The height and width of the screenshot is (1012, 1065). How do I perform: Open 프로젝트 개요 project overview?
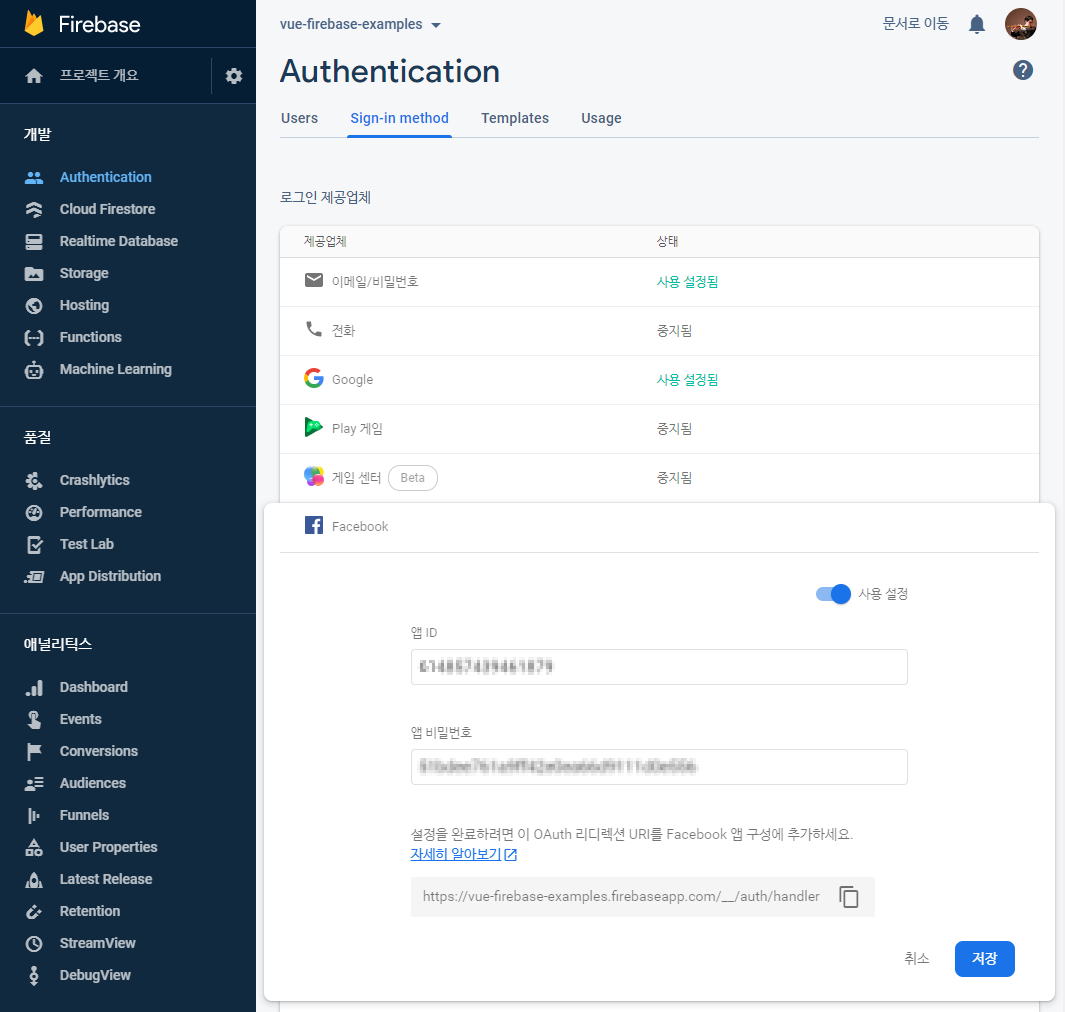coord(99,75)
